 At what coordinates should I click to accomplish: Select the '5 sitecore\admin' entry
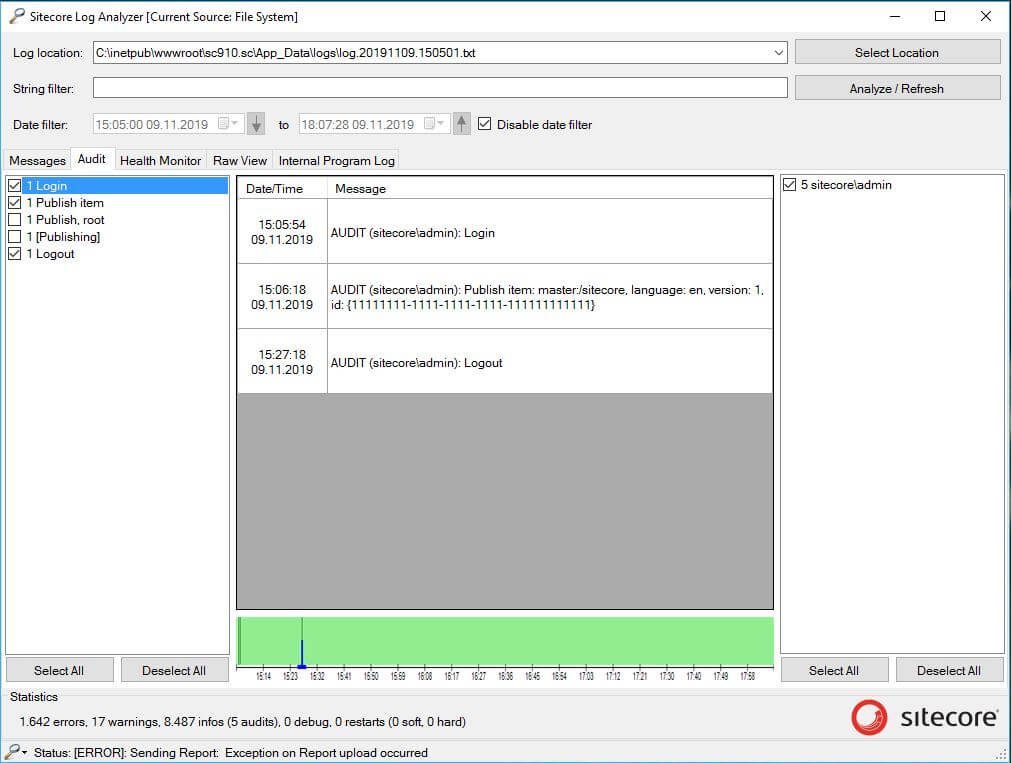(x=846, y=185)
